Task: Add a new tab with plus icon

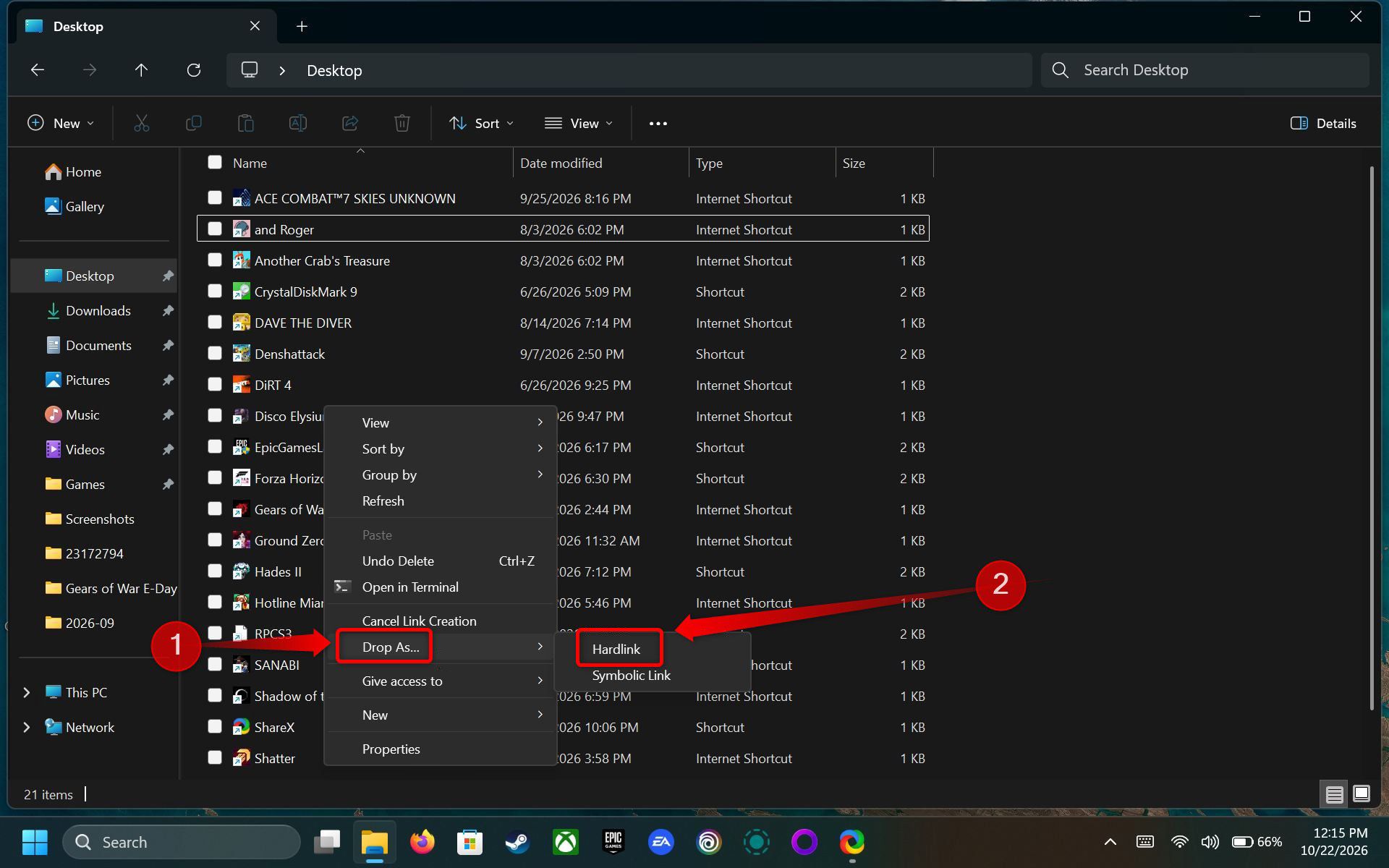Action: point(302,27)
